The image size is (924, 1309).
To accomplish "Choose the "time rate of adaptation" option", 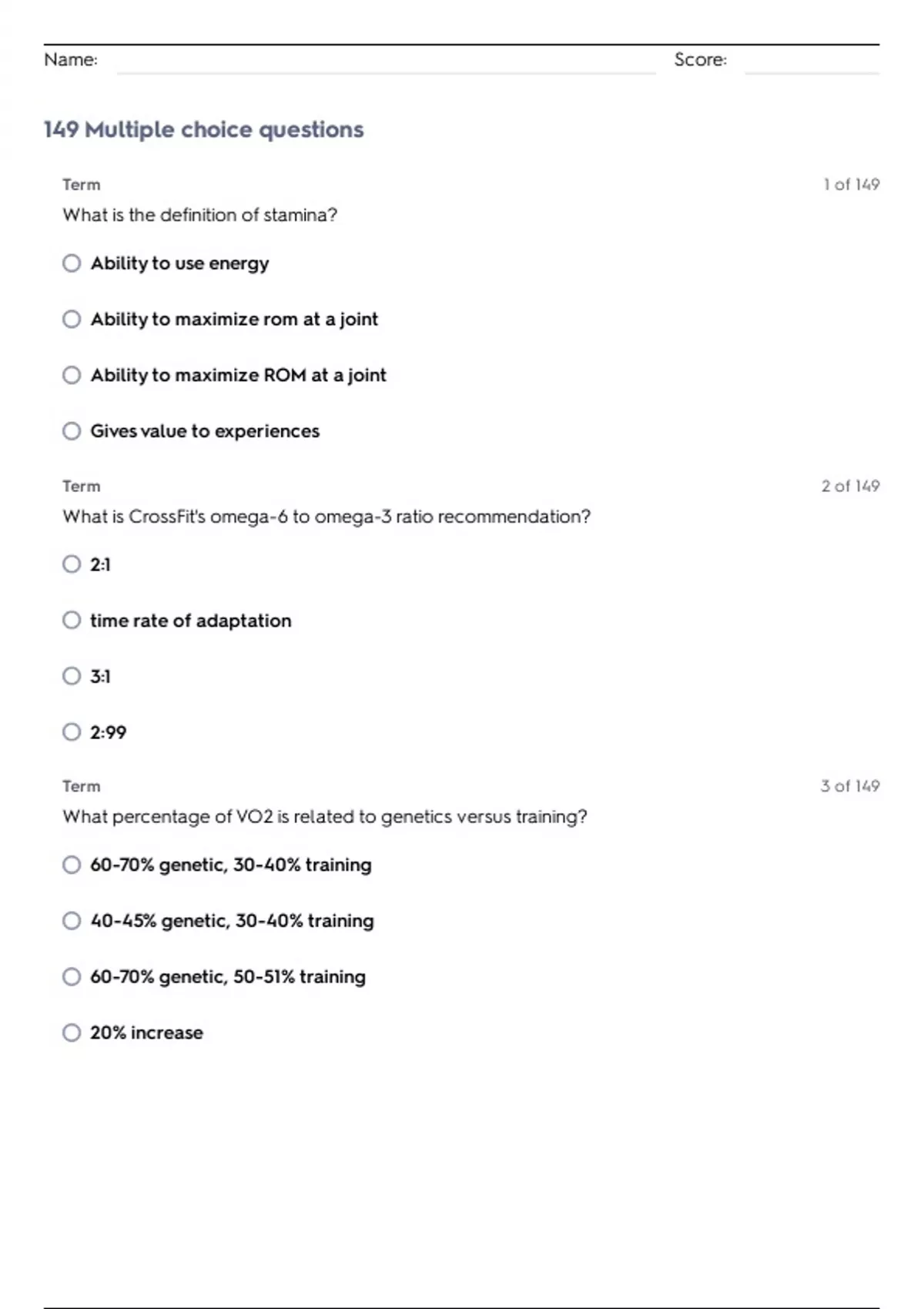I will point(72,621).
